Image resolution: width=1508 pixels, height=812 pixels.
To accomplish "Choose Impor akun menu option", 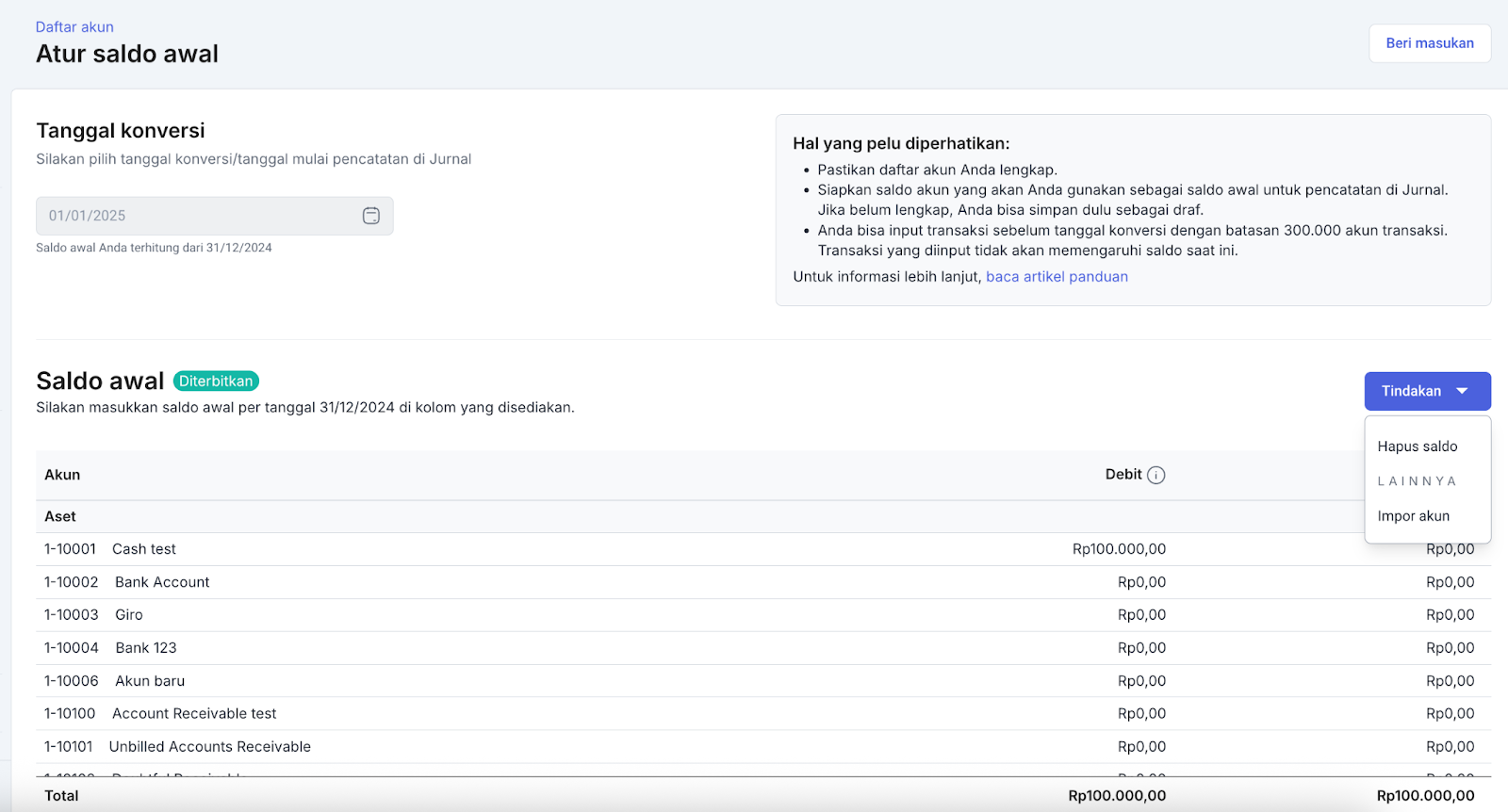I will (x=1413, y=516).
